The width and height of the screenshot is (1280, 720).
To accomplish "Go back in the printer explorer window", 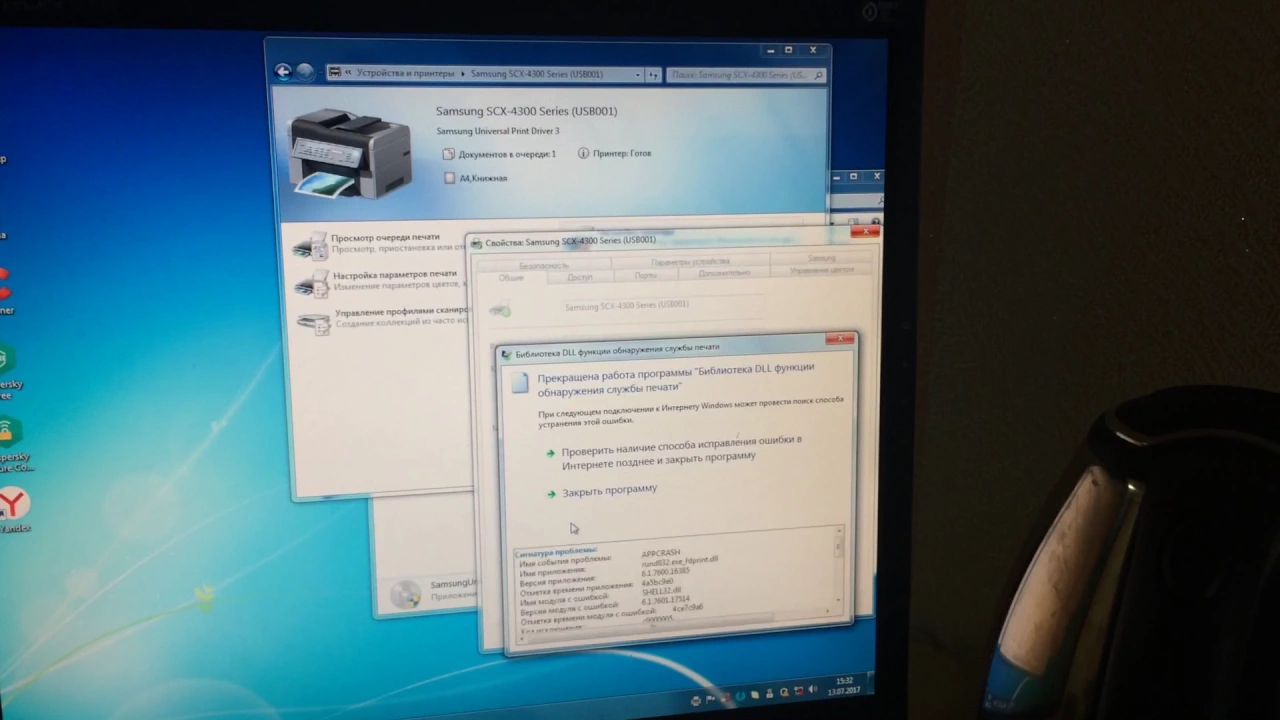I will tap(283, 72).
